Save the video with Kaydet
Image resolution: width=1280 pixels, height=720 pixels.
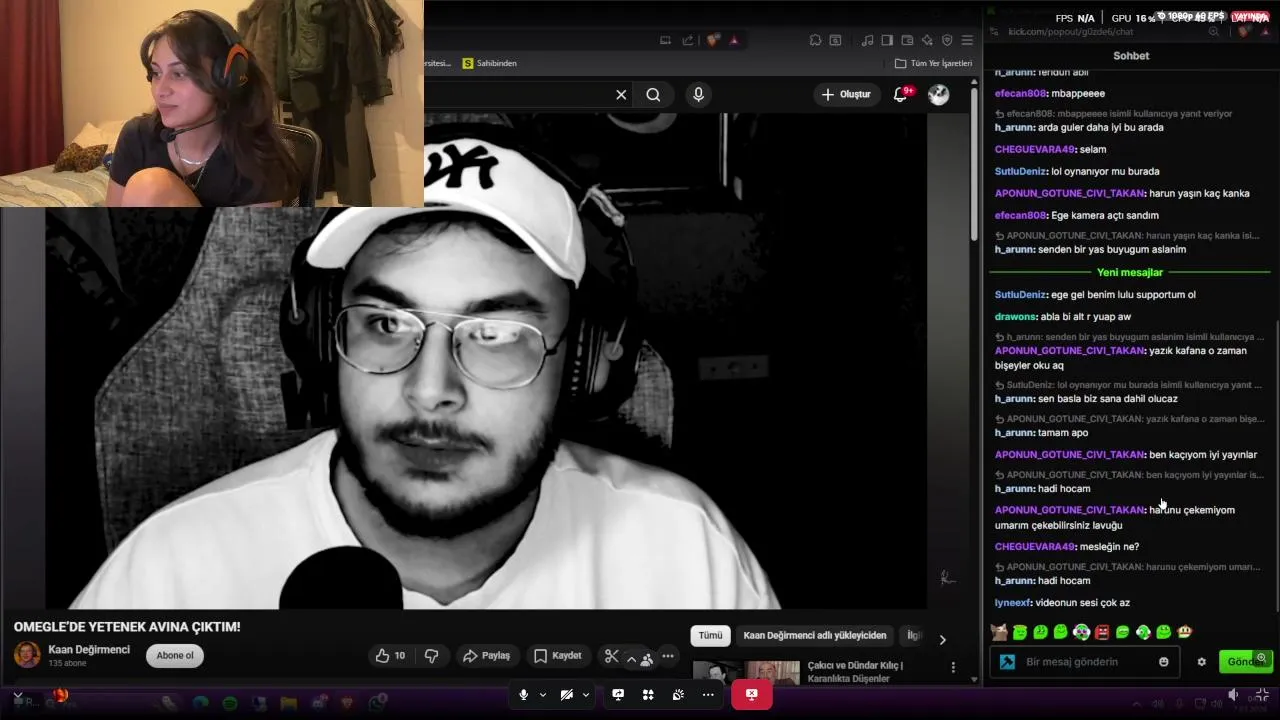557,656
